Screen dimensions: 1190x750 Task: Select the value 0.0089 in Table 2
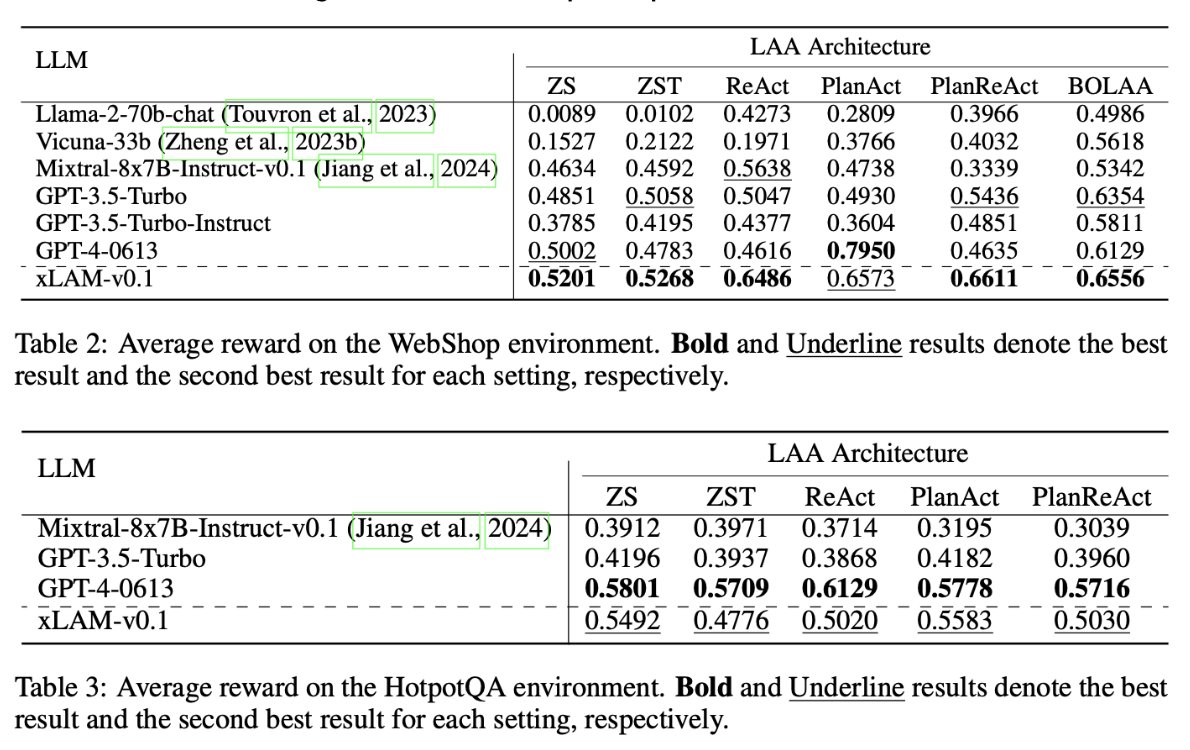pyautogui.click(x=562, y=115)
